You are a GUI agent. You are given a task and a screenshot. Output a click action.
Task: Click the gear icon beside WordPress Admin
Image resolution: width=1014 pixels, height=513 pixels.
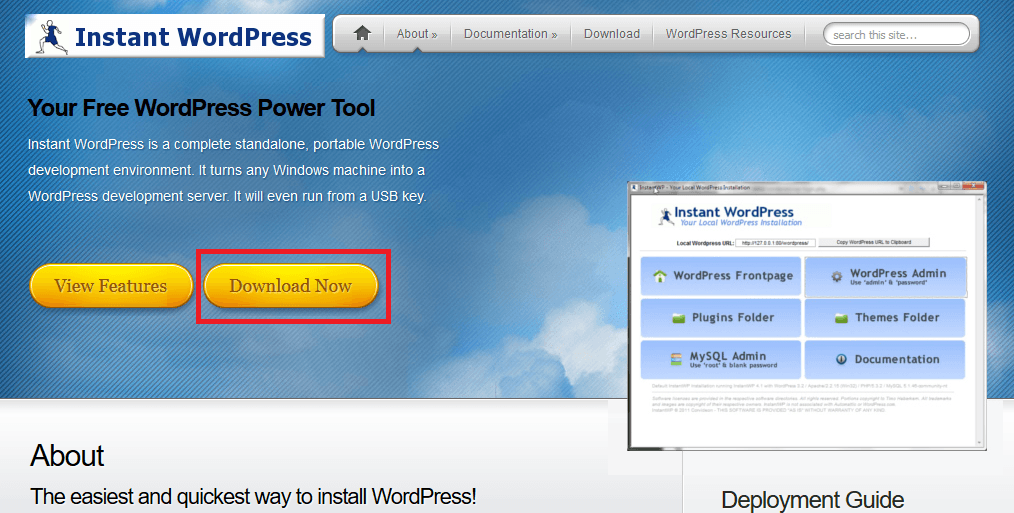tap(836, 277)
